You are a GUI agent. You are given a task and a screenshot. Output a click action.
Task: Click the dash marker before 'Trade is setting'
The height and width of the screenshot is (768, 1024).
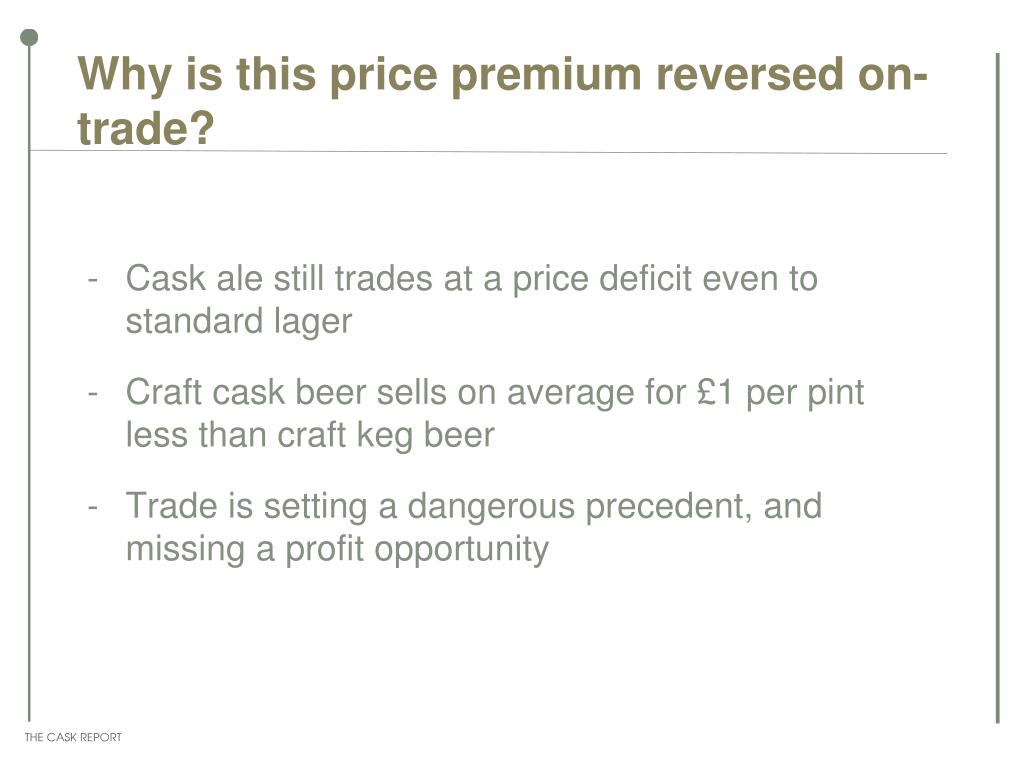tap(93, 507)
